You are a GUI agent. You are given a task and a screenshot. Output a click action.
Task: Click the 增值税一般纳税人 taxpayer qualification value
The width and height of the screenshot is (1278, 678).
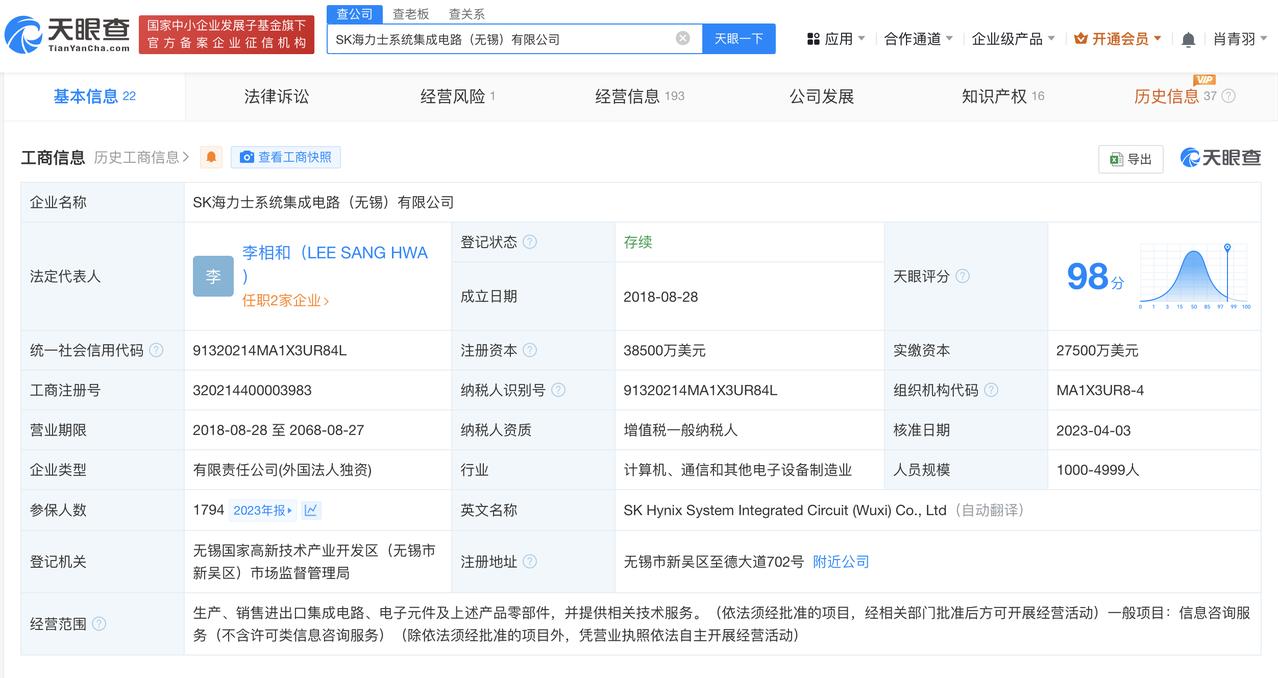pyautogui.click(x=680, y=430)
